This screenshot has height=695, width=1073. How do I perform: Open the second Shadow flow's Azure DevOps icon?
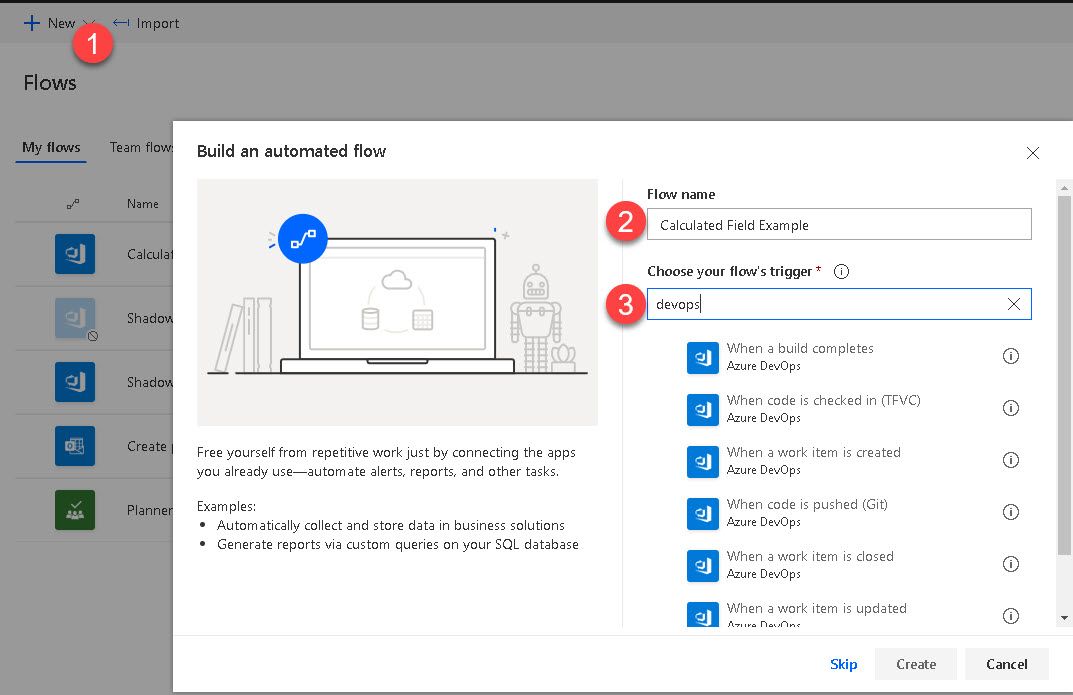[x=75, y=382]
